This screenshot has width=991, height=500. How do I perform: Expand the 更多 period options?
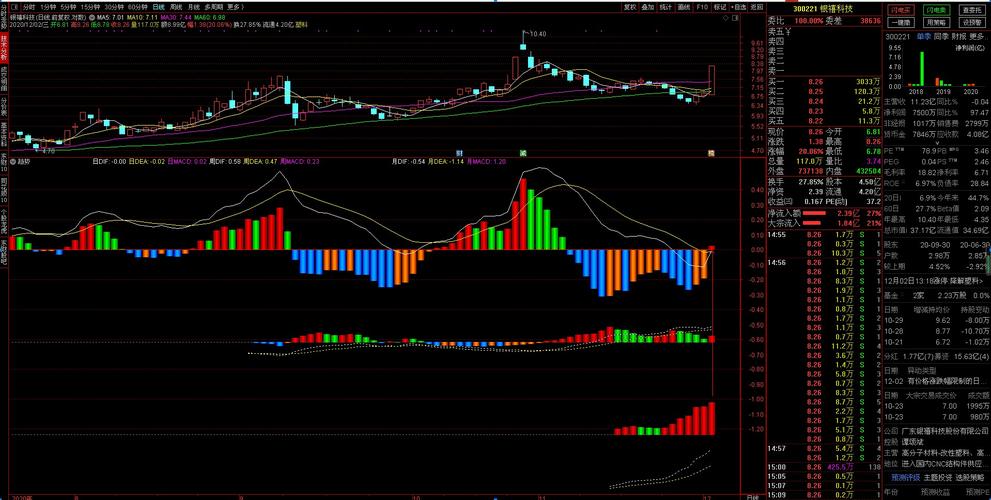[x=234, y=6]
